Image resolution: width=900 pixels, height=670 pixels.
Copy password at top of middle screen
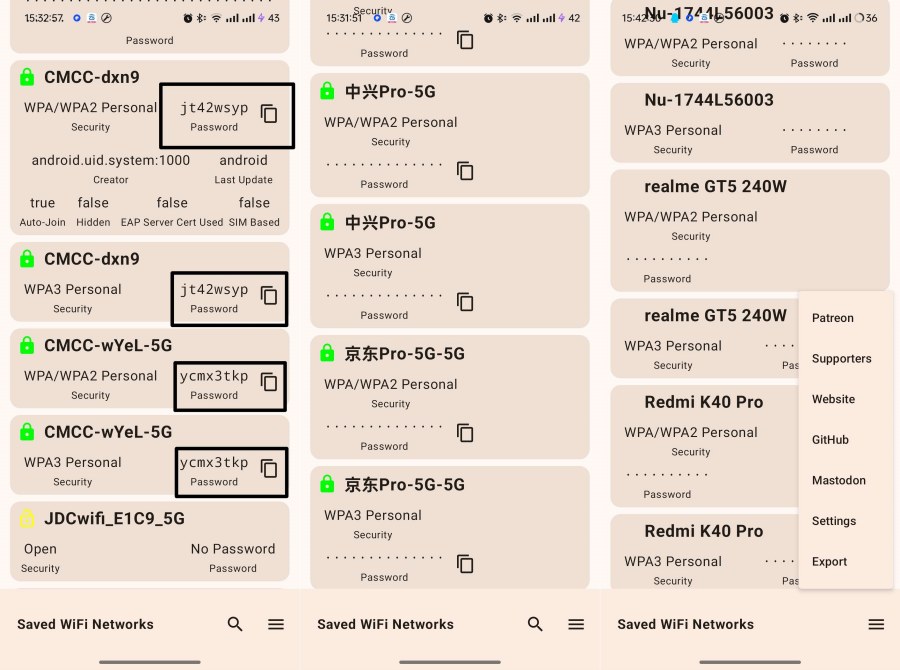[x=465, y=40]
